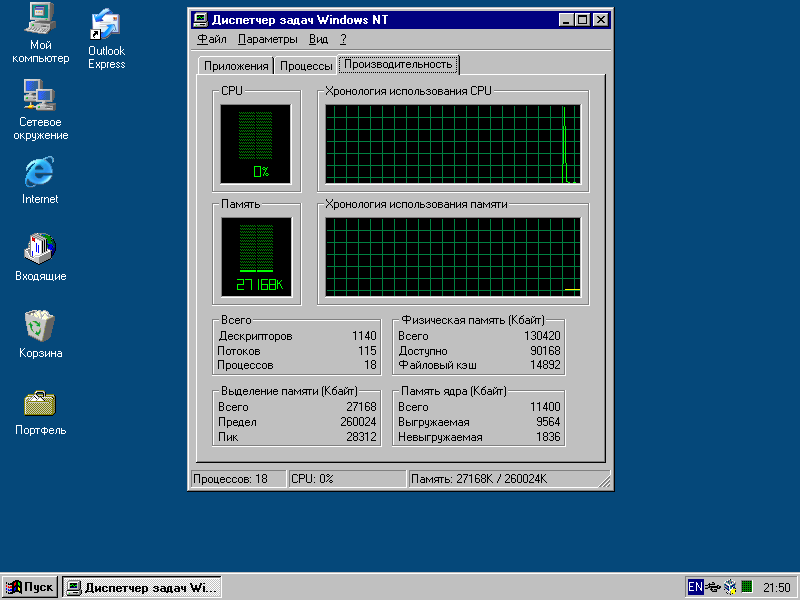Click the network connection tray icon
The height and width of the screenshot is (600, 800).
coord(712,587)
